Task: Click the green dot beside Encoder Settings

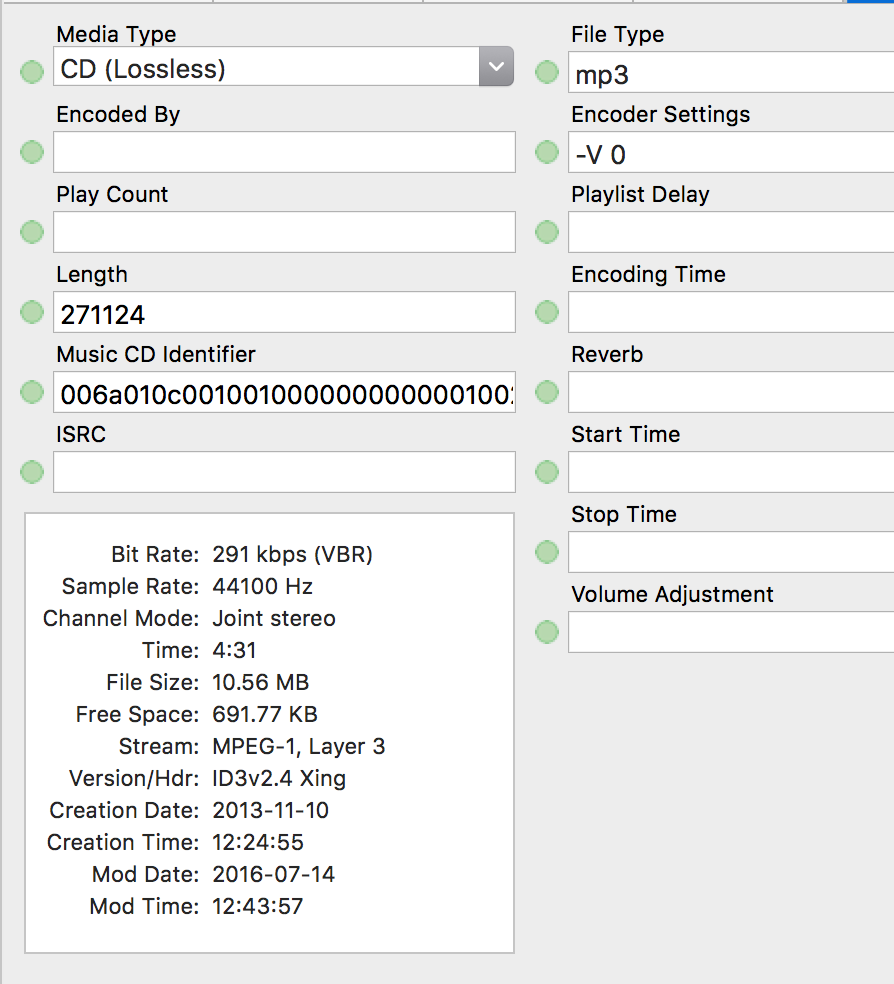Action: (x=547, y=152)
